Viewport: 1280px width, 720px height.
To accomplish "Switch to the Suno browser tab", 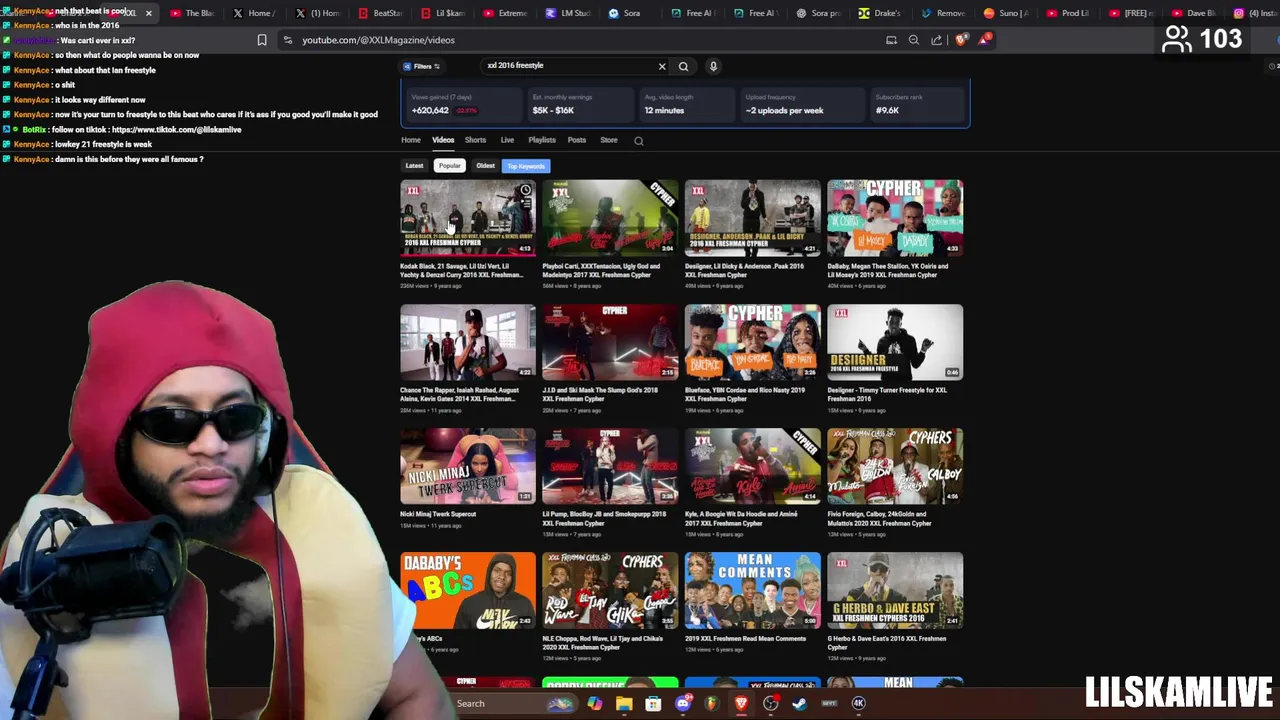I will 1005,13.
